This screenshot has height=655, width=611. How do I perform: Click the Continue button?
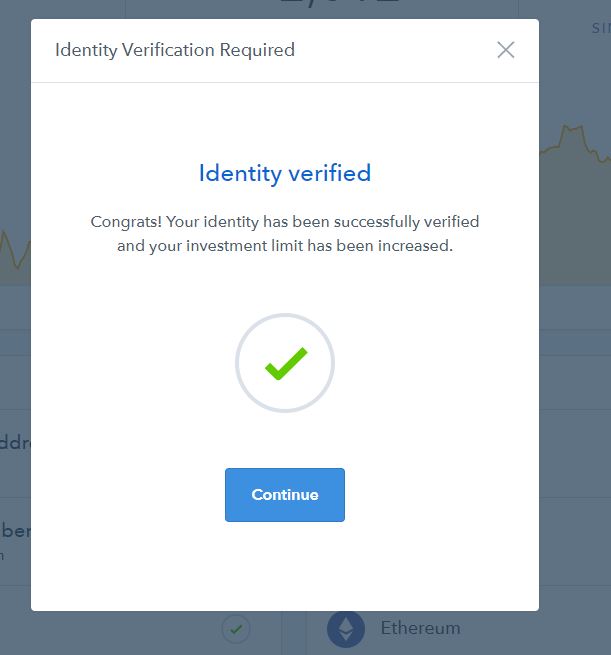tap(285, 495)
